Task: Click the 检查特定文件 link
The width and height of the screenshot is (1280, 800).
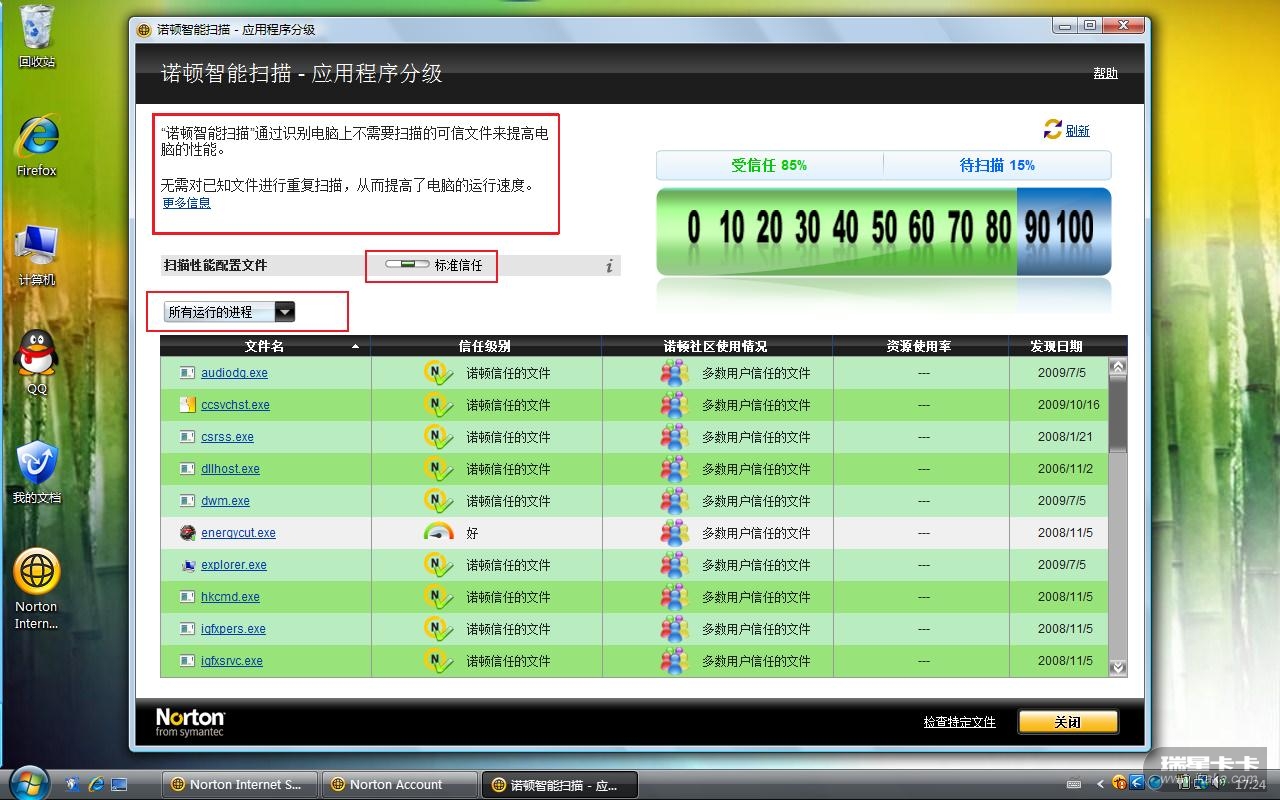Action: pos(959,722)
